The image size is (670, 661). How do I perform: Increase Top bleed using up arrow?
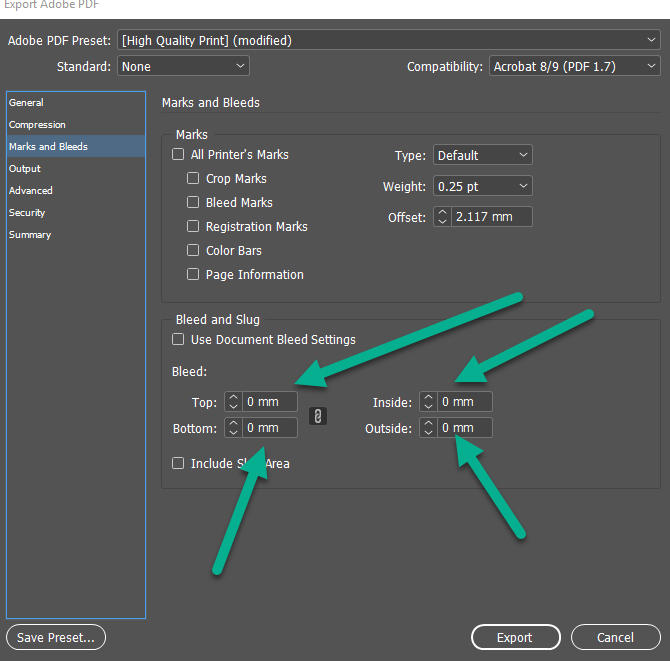(x=233, y=397)
